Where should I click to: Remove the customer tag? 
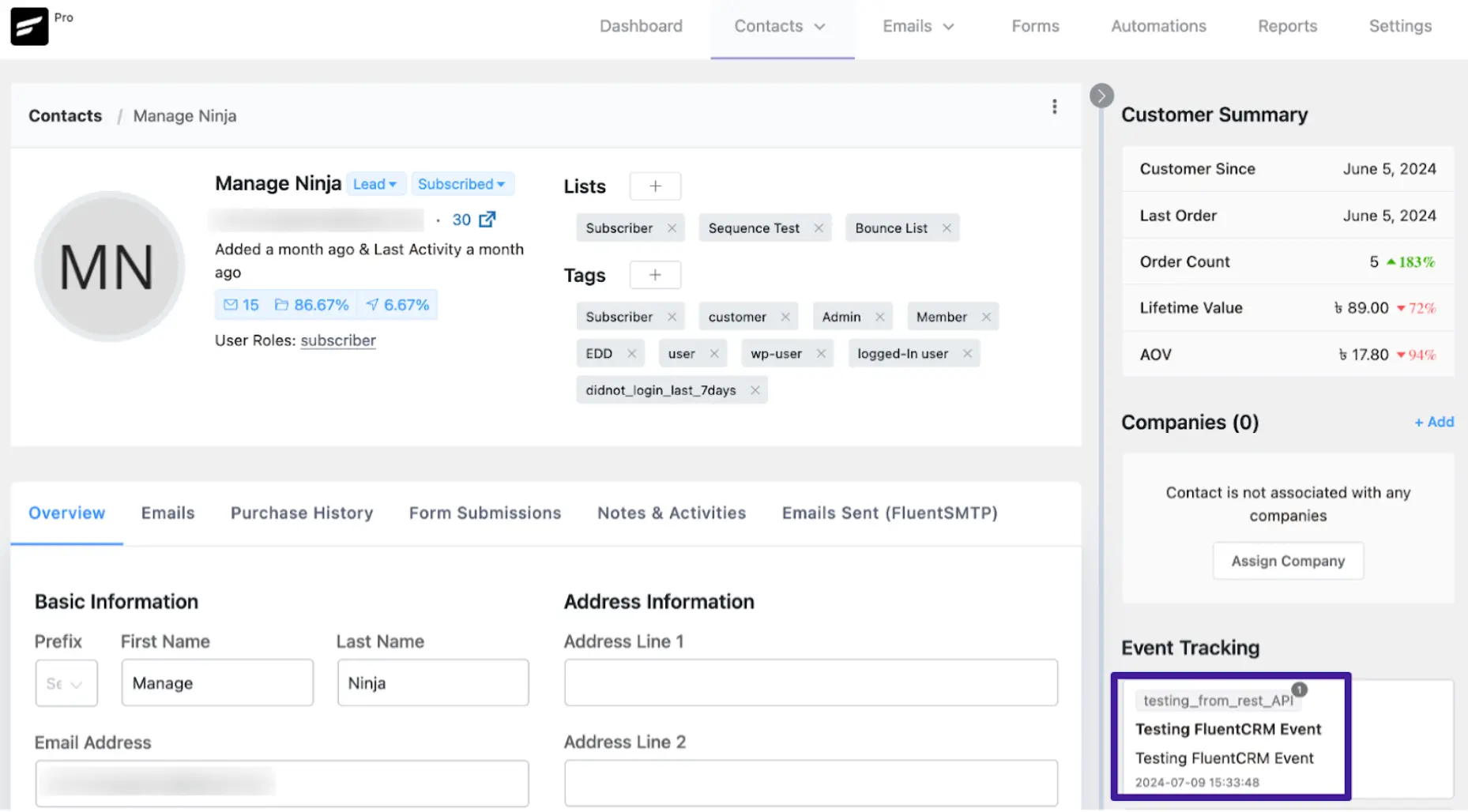point(785,317)
